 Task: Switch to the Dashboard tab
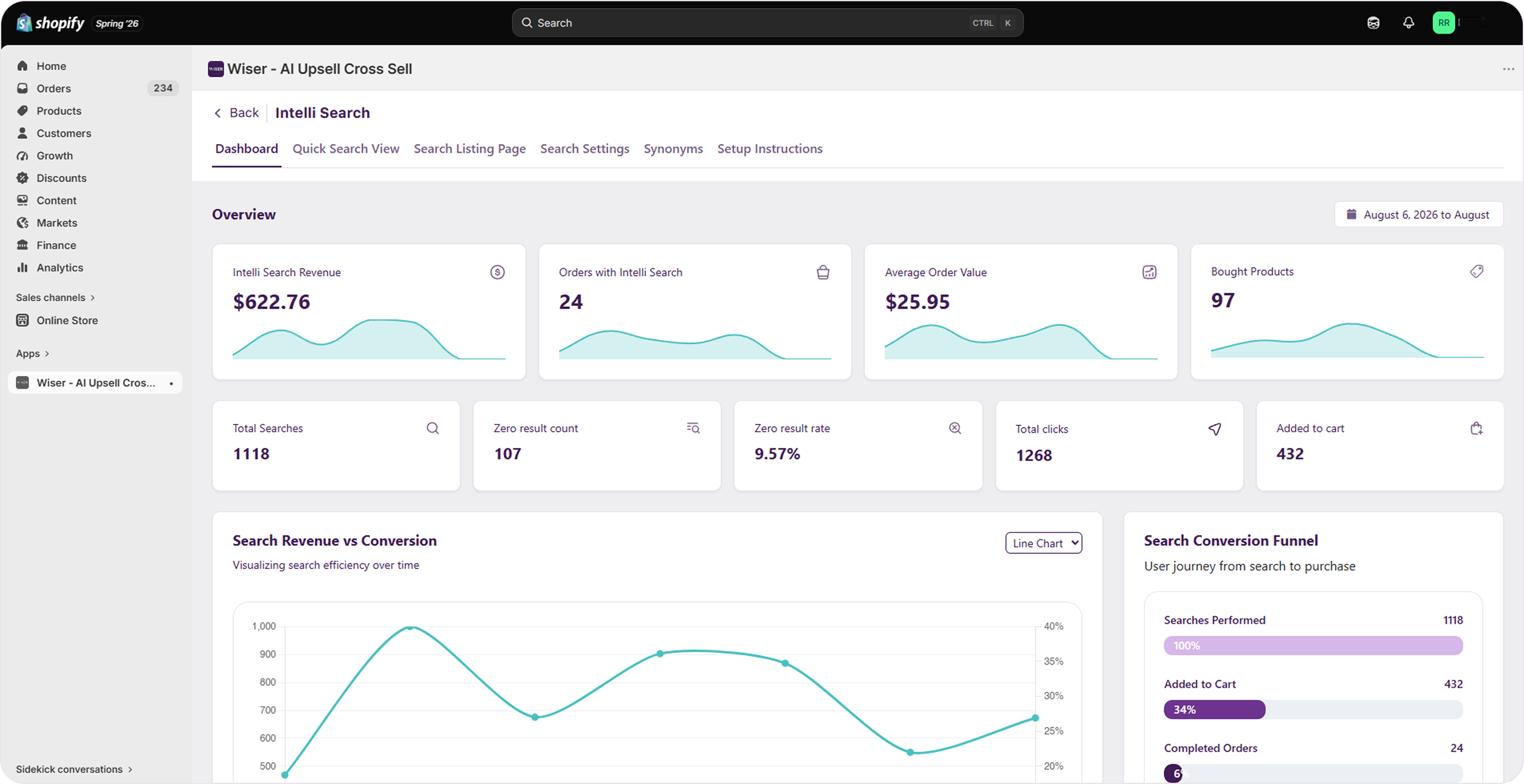247,149
